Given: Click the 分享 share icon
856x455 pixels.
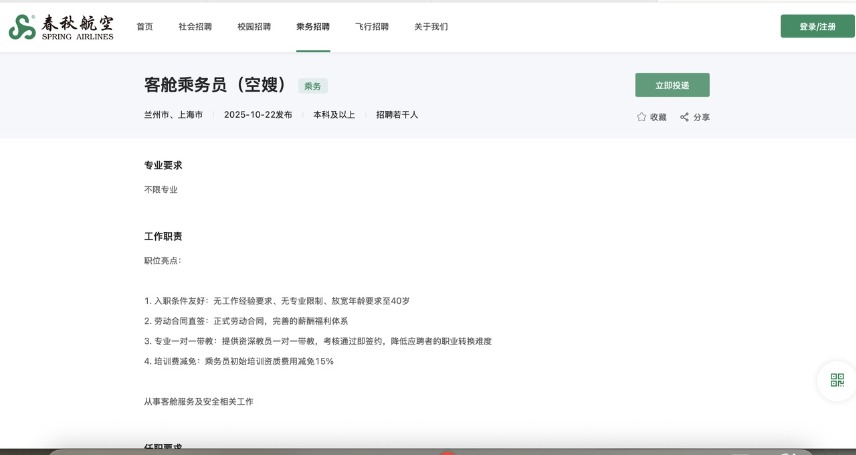Looking at the screenshot, I should tap(685, 117).
